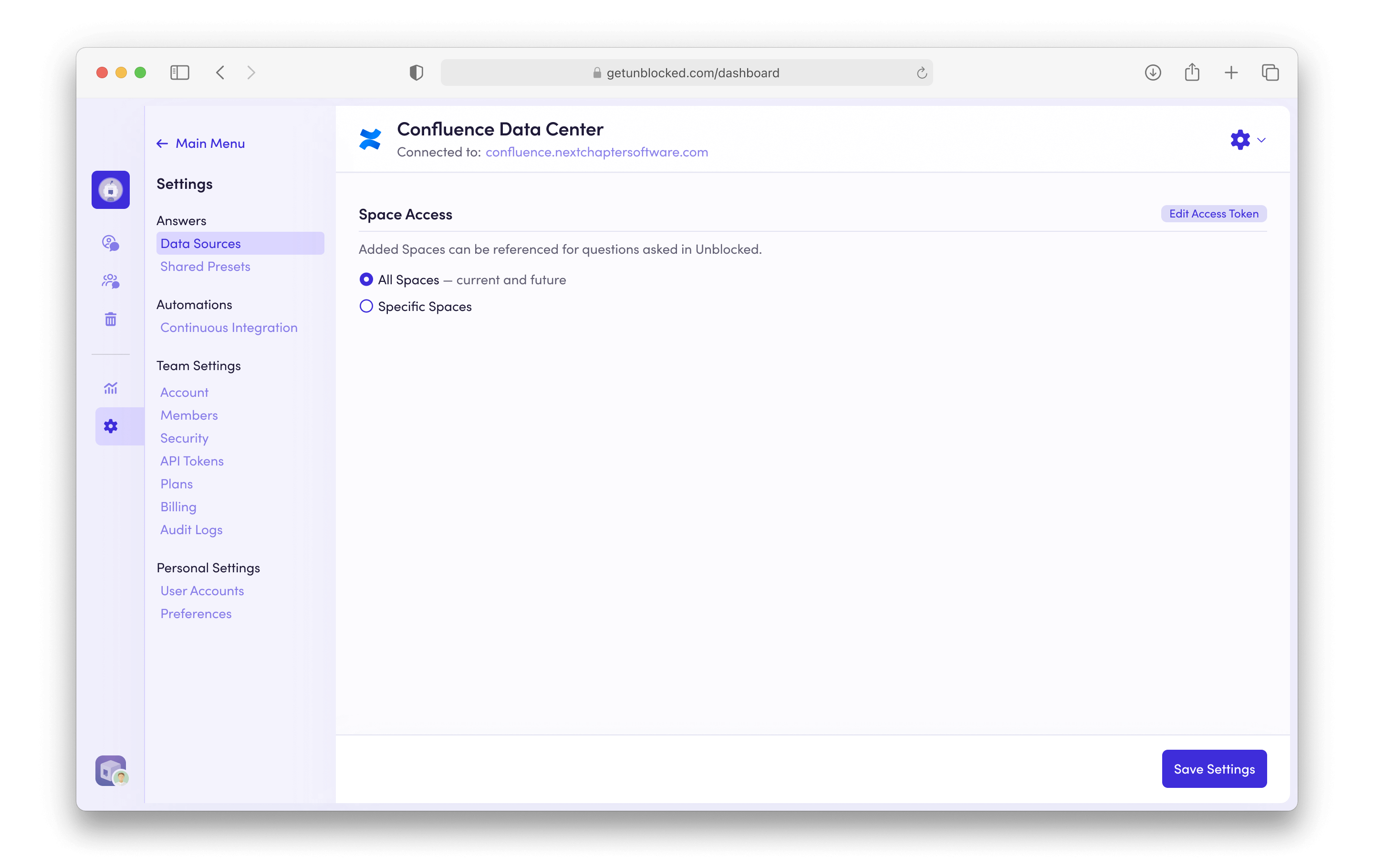
Task: Click the purple Unblocked logo icon
Action: pyautogui.click(x=111, y=190)
